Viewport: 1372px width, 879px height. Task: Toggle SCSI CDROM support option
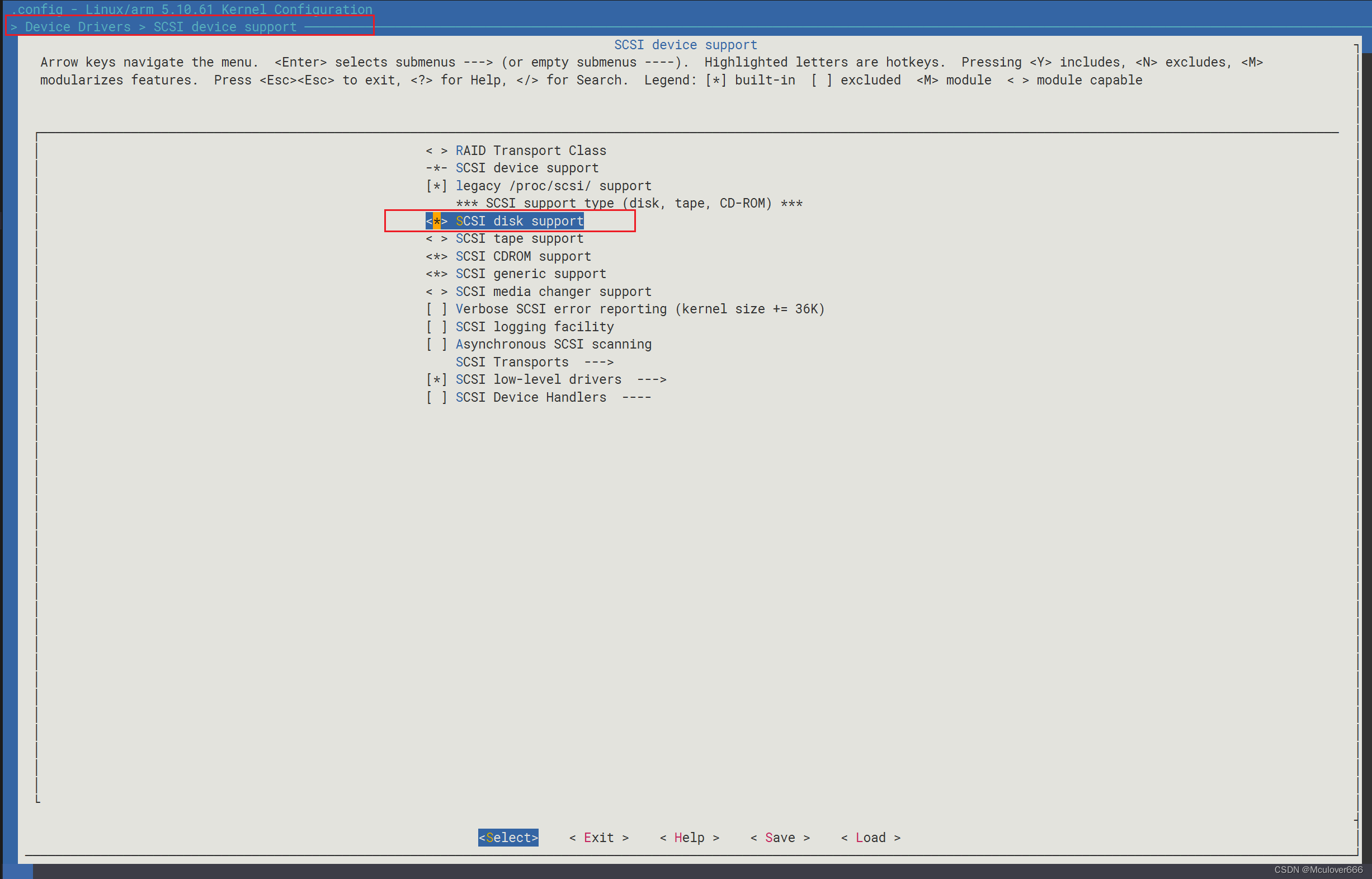point(522,256)
